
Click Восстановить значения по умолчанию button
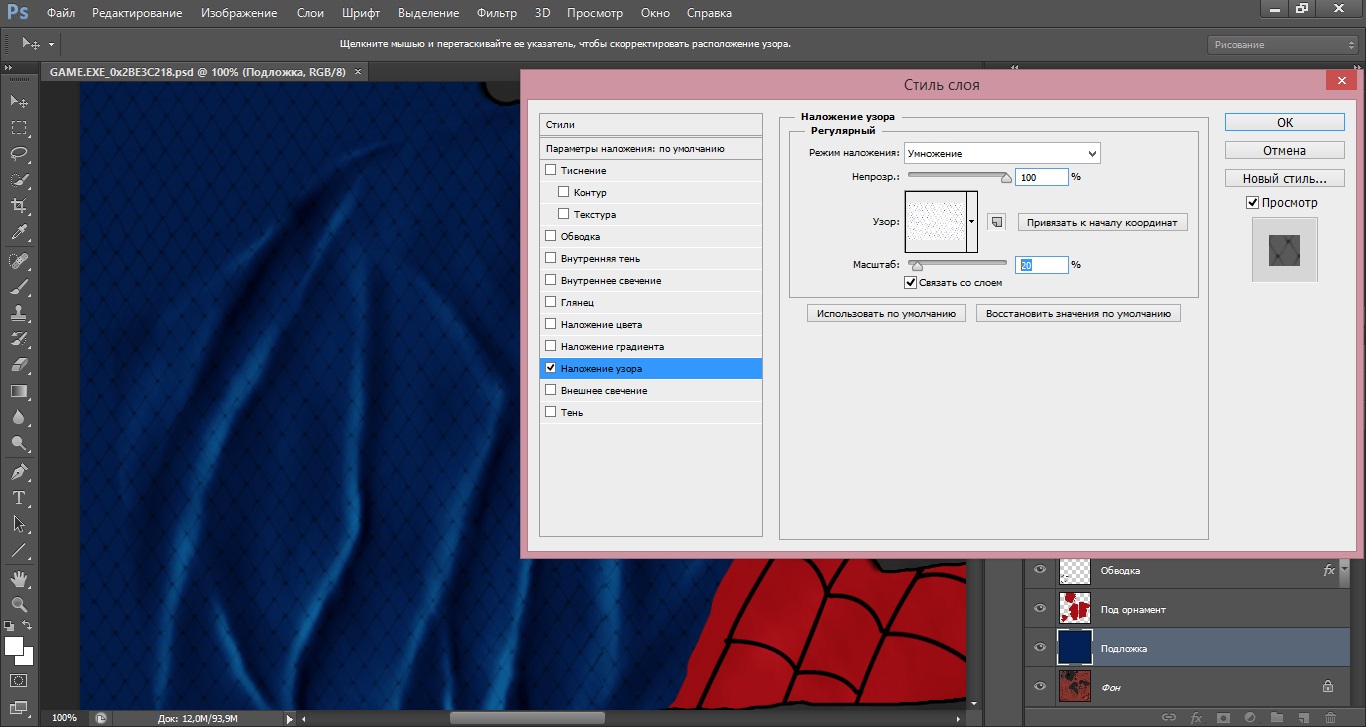tap(1078, 313)
